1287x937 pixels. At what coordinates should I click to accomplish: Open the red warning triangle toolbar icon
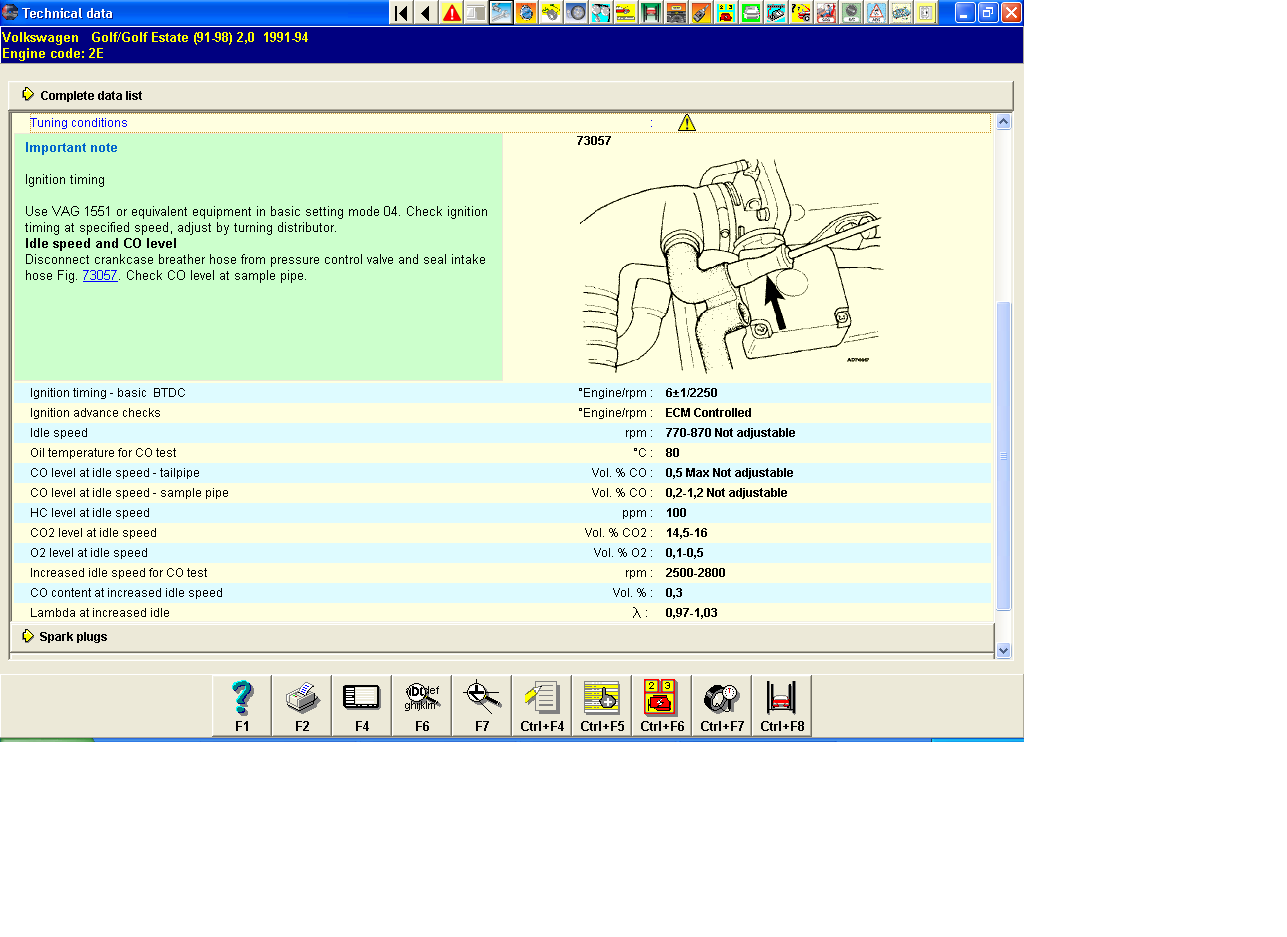pyautogui.click(x=451, y=13)
